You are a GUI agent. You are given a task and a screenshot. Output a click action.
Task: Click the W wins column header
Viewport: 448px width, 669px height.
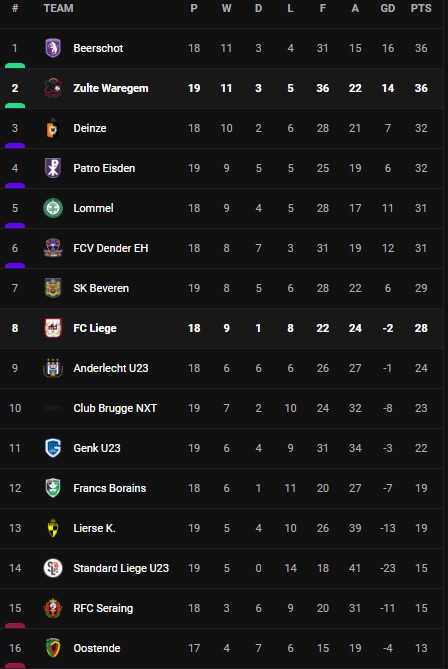point(226,8)
